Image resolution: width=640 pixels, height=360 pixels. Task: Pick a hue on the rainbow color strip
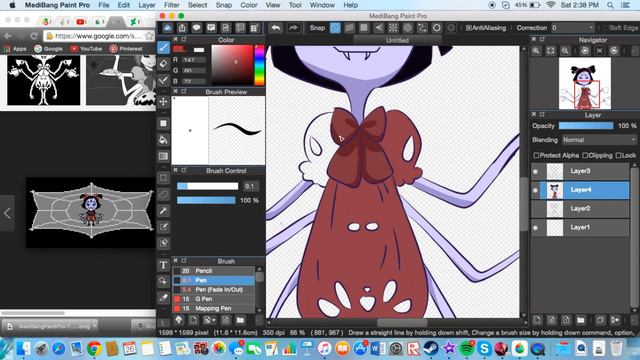[259, 65]
